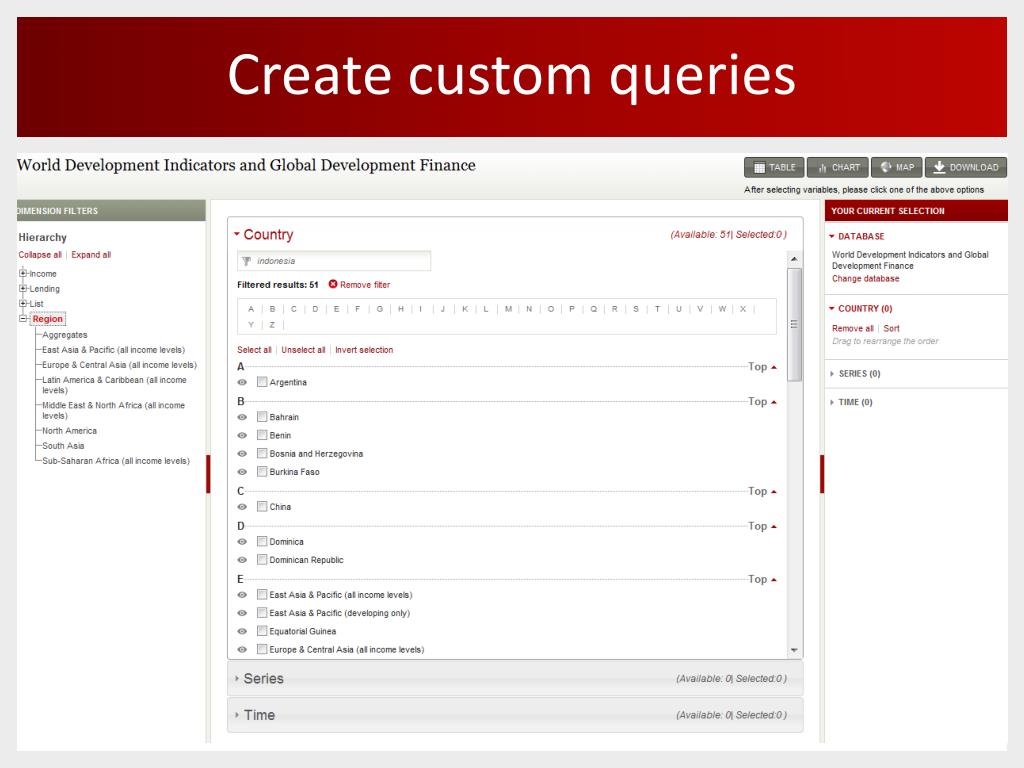Viewport: 1024px width, 768px height.
Task: Toggle eye icon next to Dominica
Action: [242, 541]
